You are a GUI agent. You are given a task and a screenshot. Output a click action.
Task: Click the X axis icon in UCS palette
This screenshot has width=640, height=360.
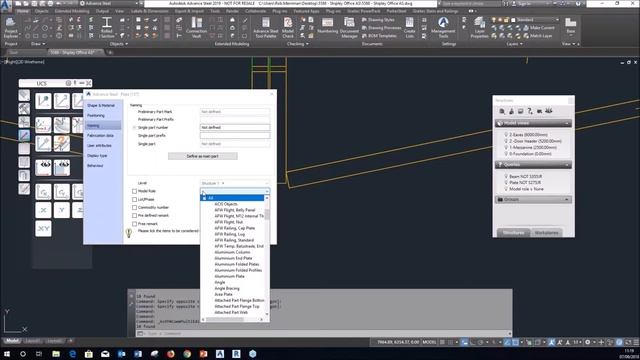point(43,210)
